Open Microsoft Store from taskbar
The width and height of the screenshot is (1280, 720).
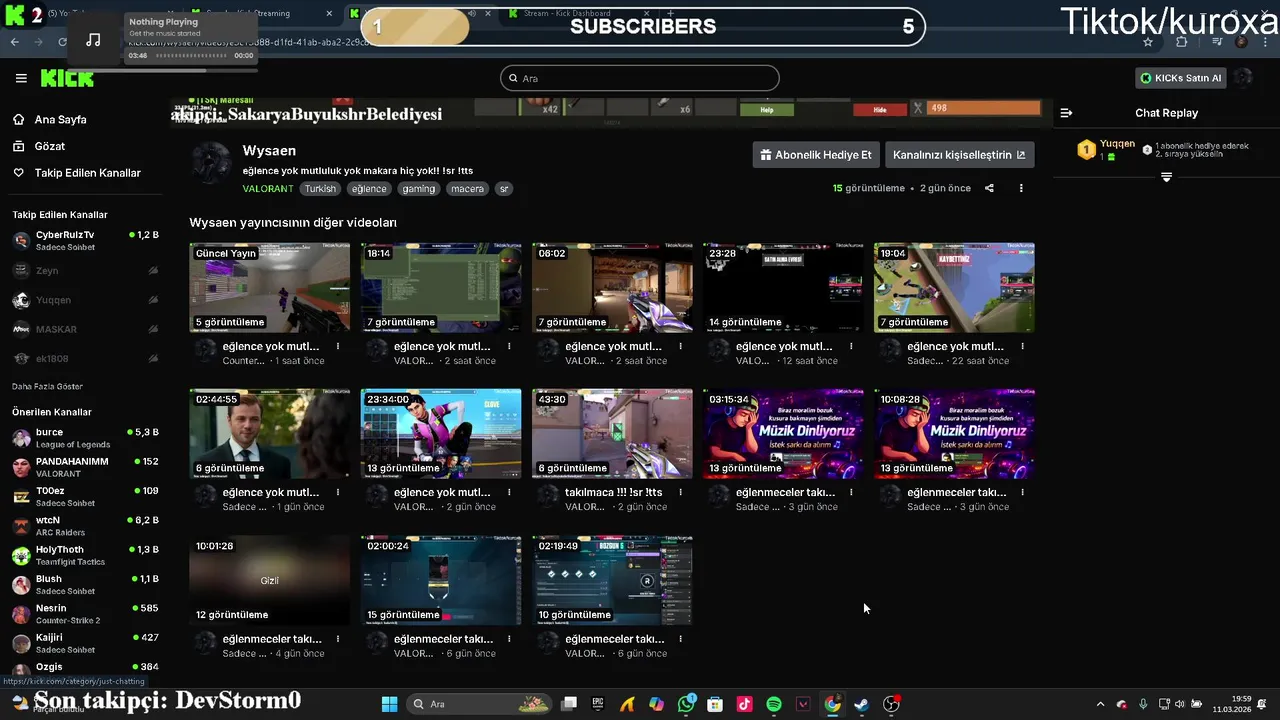click(715, 704)
